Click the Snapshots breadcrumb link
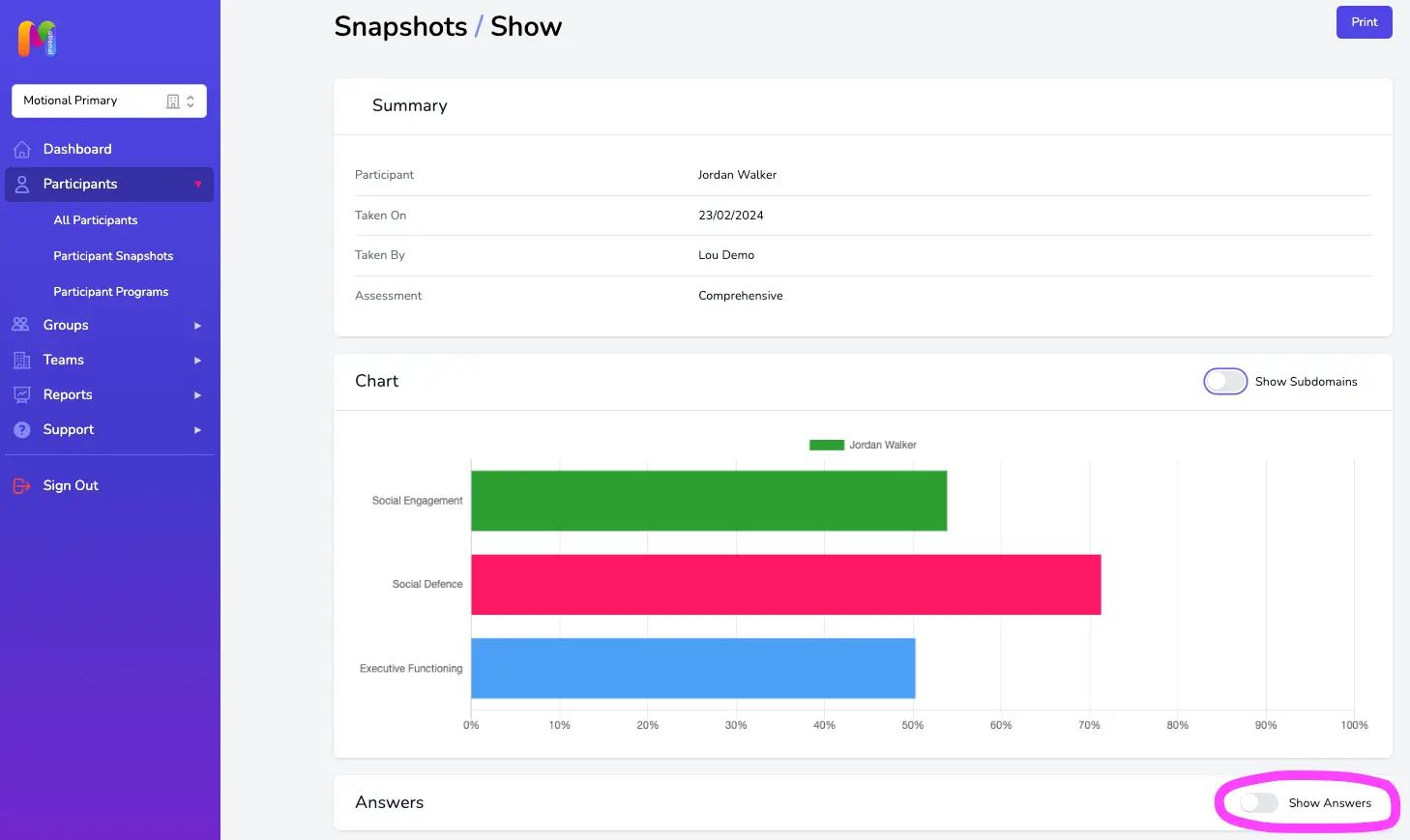Screen dimensions: 1410x840 point(400,26)
